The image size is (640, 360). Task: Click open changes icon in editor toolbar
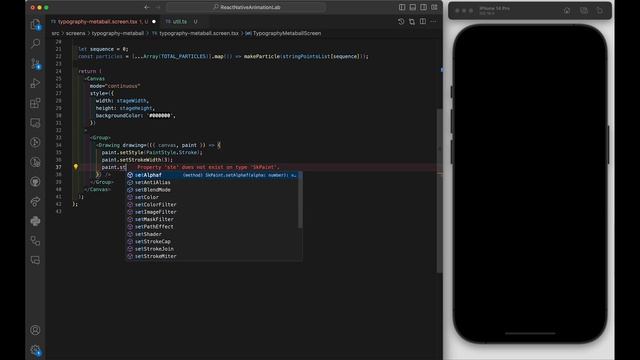coord(412,22)
